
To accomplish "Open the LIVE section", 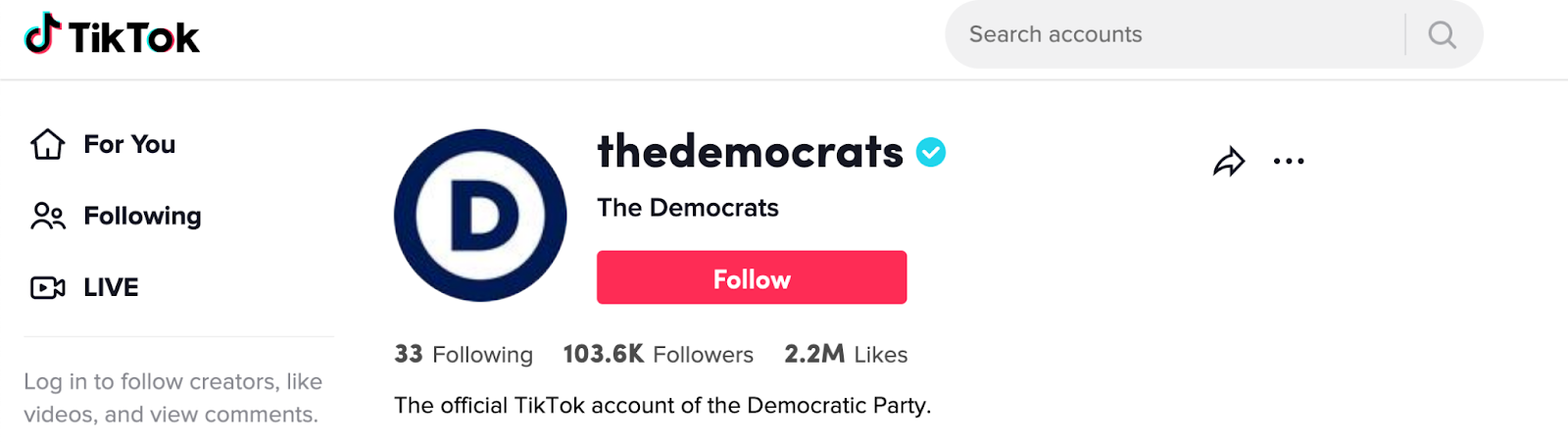I will point(111,287).
